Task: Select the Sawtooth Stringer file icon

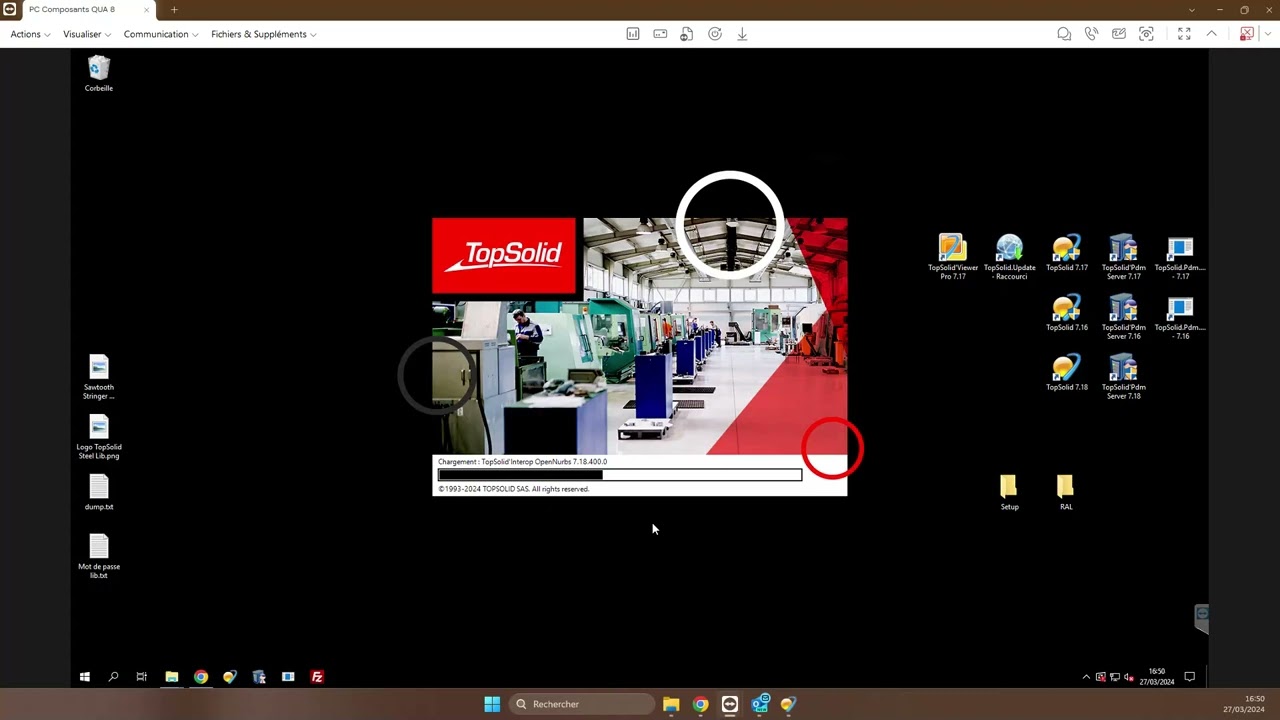Action: tap(99, 377)
